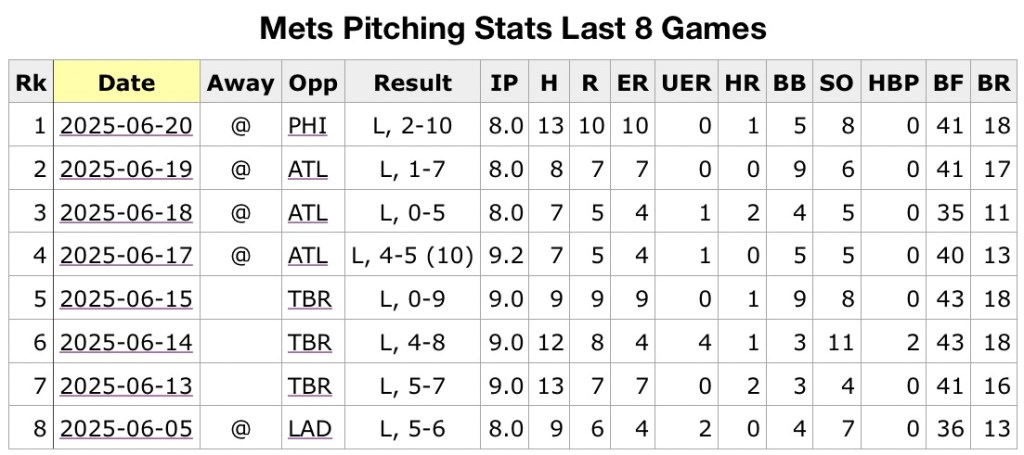Click the 2025-06-13 date link
The height and width of the screenshot is (455, 1024).
(126, 386)
